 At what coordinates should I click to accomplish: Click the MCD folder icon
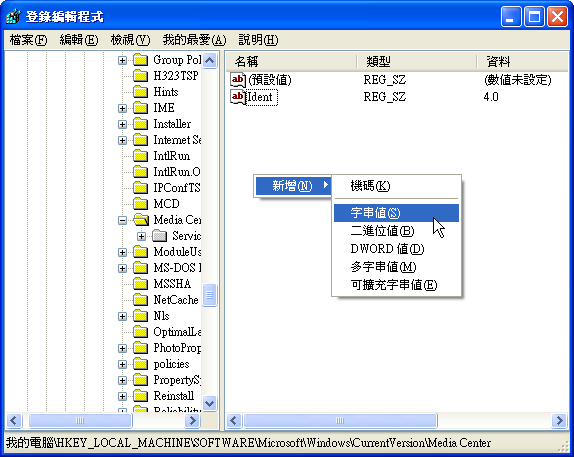click(x=141, y=204)
